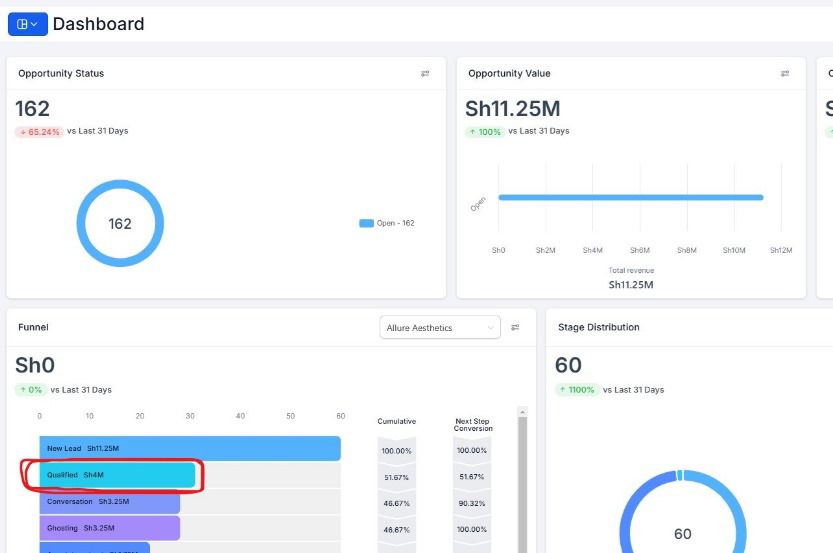Click the Sh12M axis label
The image size is (833, 553).
coord(781,250)
